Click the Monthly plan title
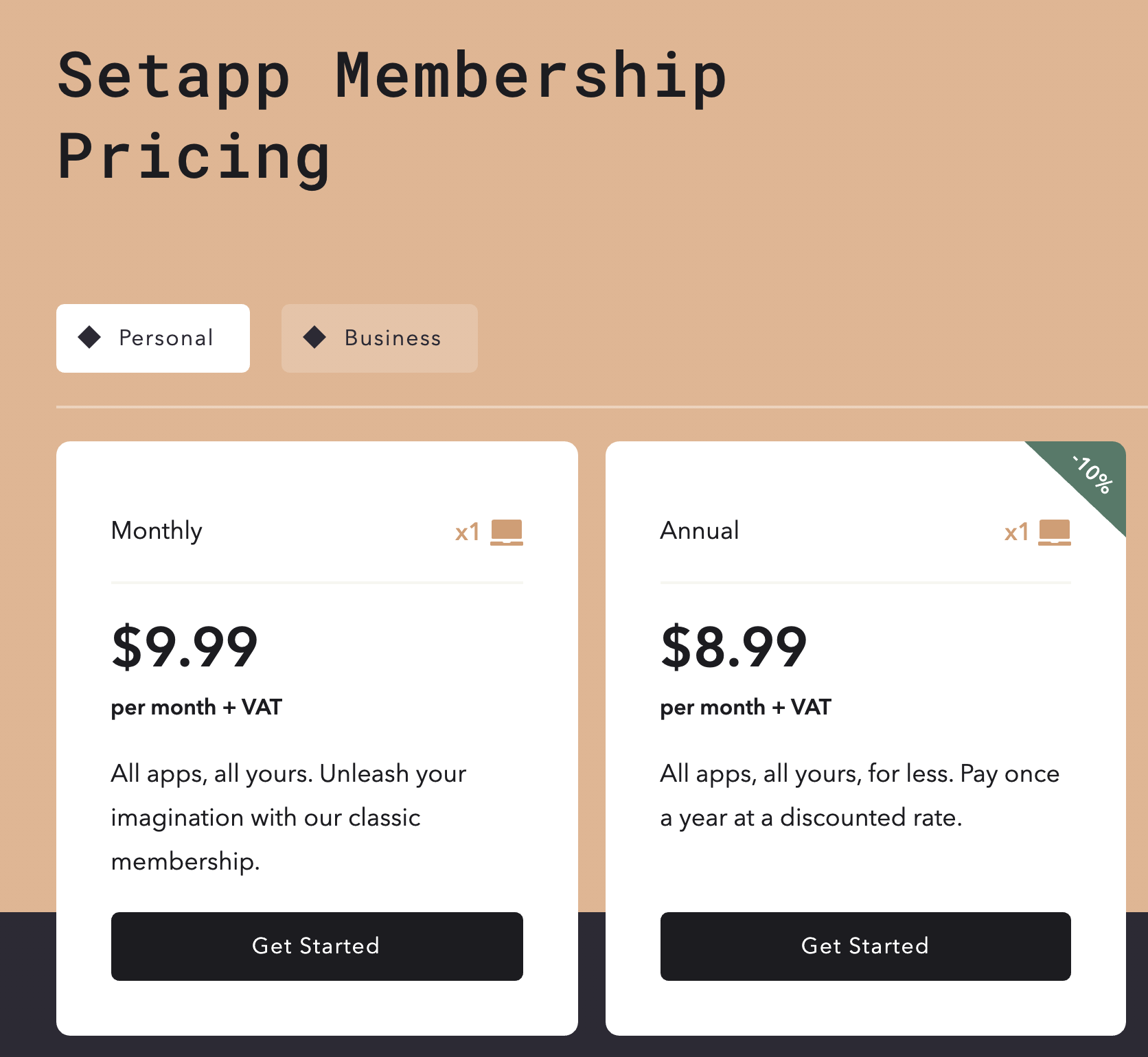The height and width of the screenshot is (1057, 1148). 157,531
